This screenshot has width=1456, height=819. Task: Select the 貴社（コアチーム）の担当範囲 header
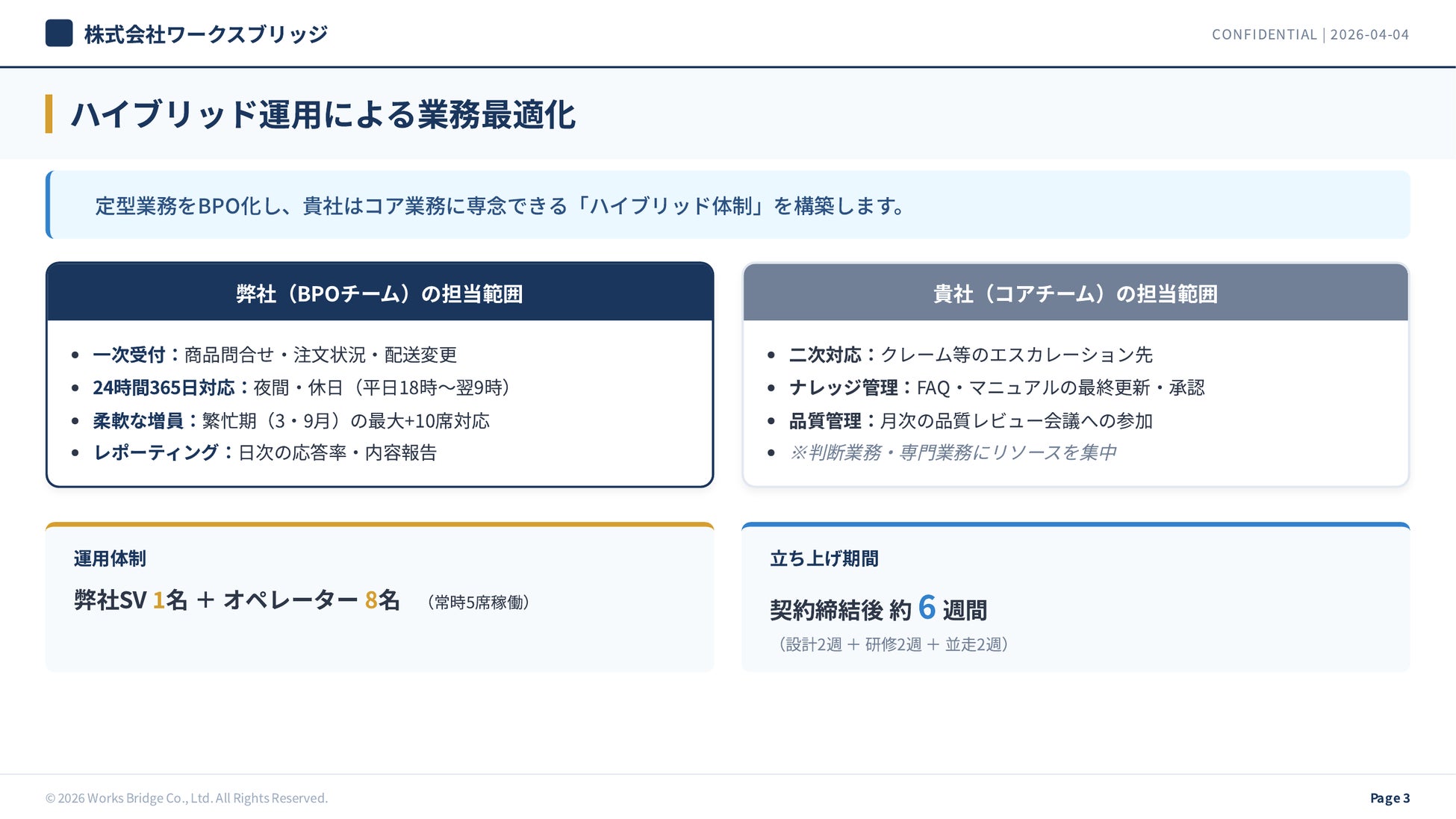1075,293
